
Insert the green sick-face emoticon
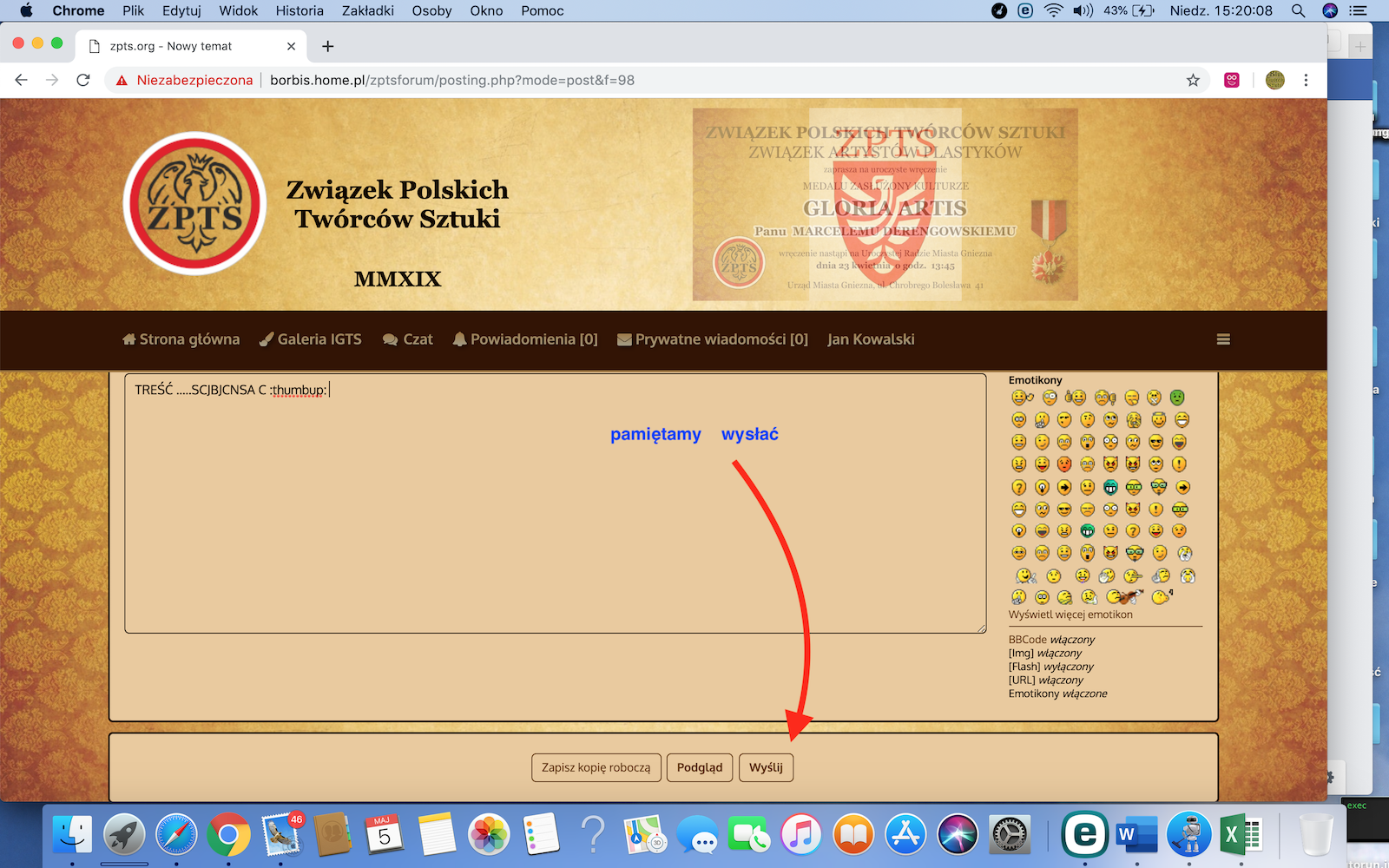[1177, 398]
